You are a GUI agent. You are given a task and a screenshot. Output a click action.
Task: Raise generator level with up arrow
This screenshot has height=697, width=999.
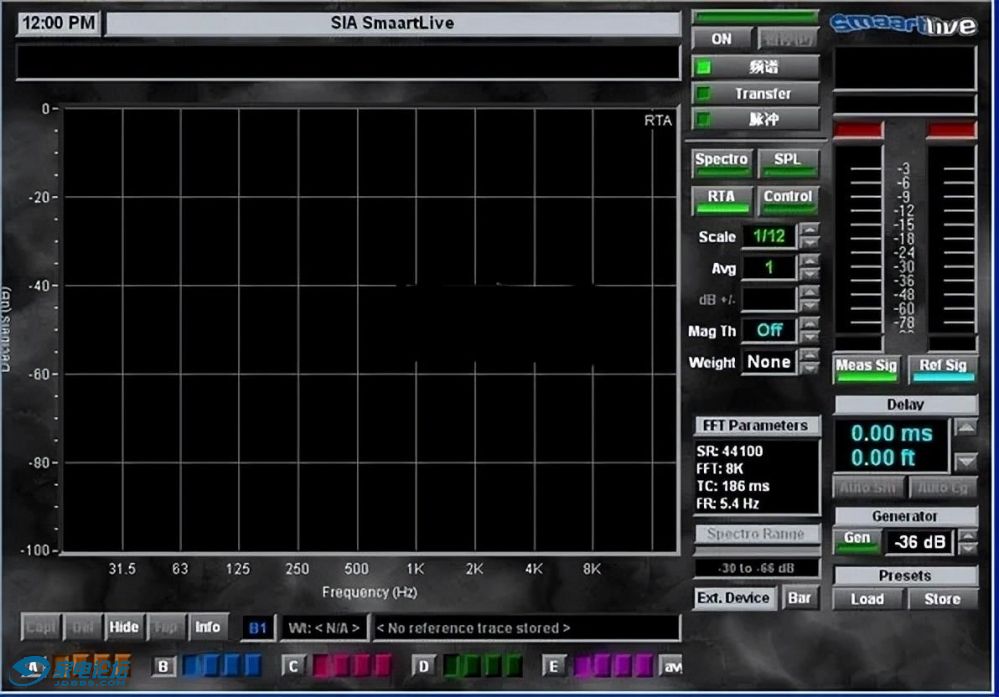968,535
